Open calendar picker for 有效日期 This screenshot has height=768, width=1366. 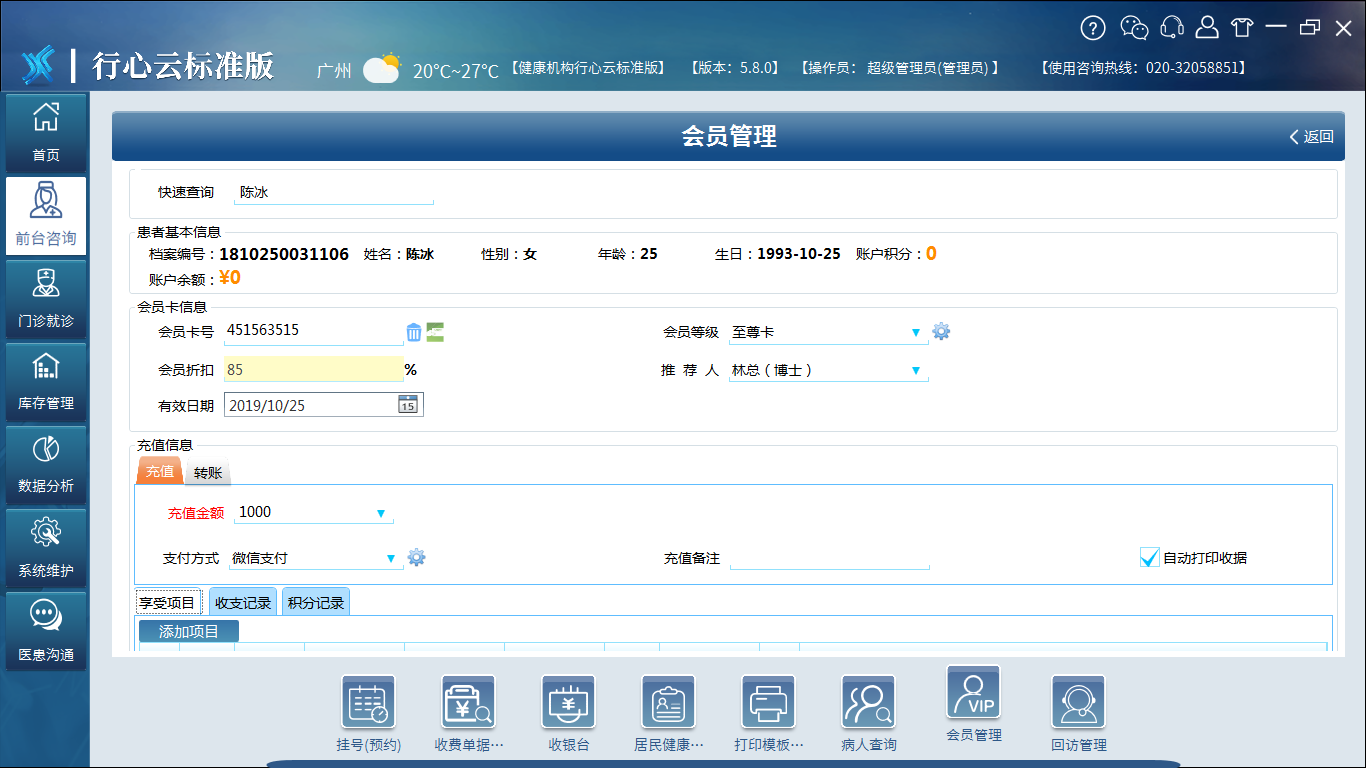(x=408, y=404)
